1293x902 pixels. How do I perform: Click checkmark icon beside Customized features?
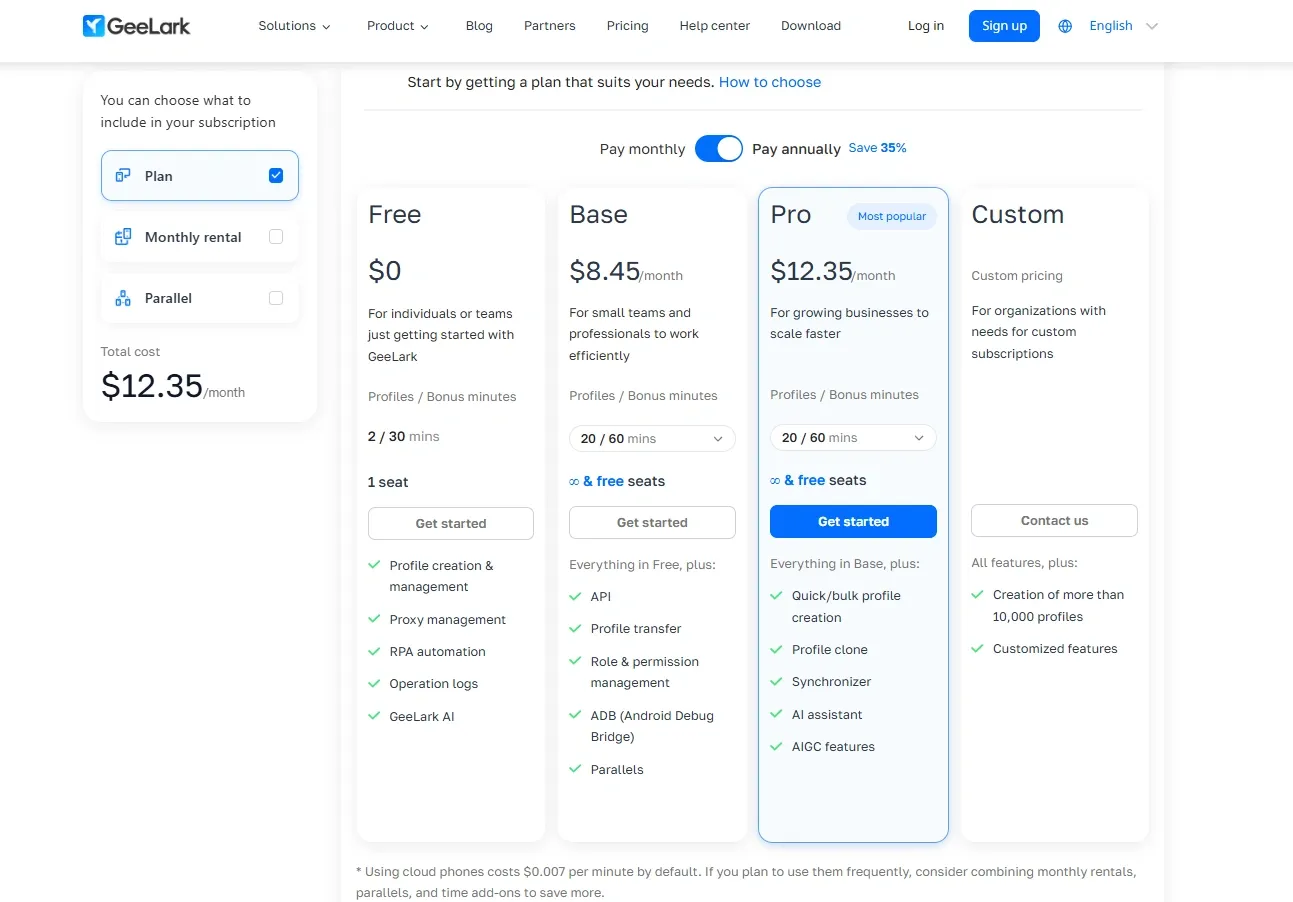pos(978,648)
